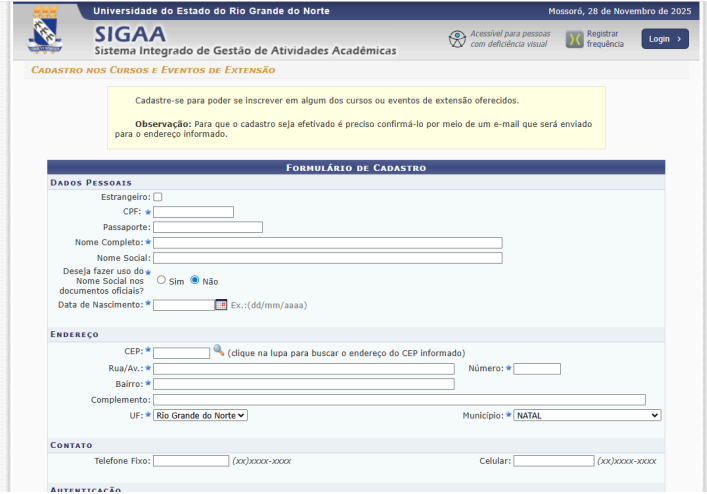
Task: Open the UF state dropdown
Action: pyautogui.click(x=200, y=416)
